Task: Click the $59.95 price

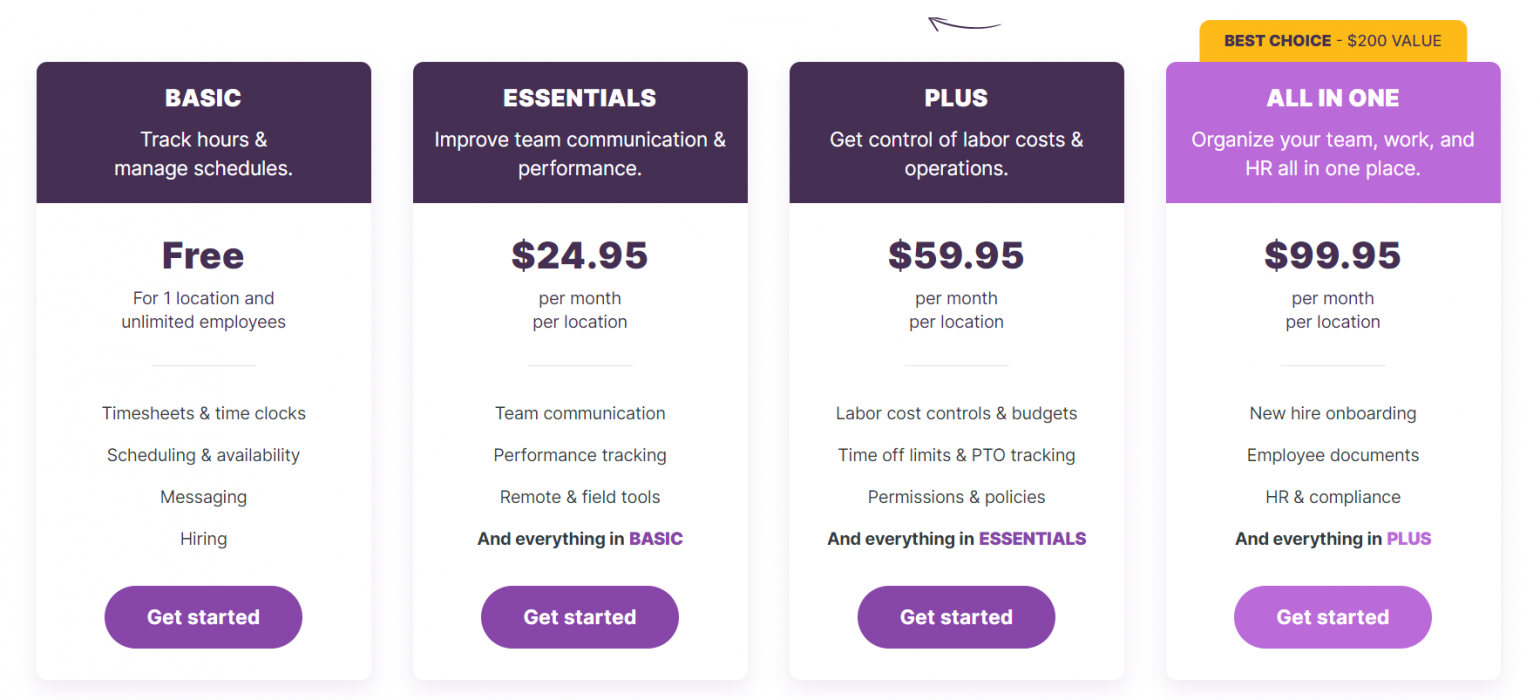Action: [956, 256]
